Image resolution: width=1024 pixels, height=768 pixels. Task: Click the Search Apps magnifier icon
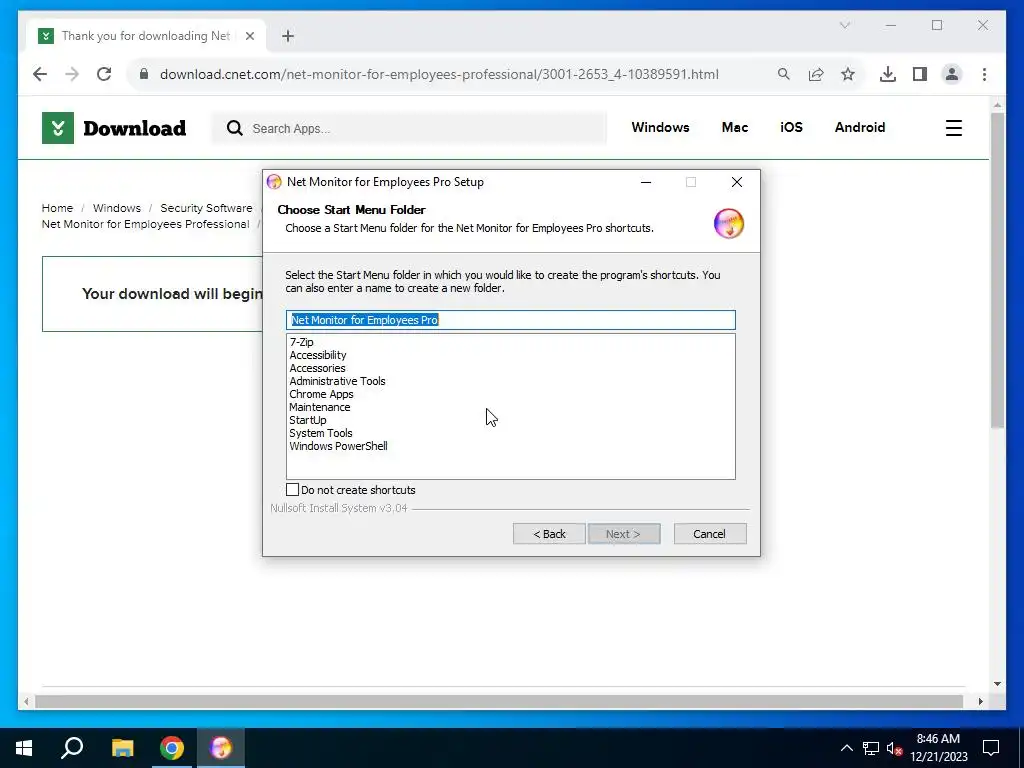(x=234, y=128)
